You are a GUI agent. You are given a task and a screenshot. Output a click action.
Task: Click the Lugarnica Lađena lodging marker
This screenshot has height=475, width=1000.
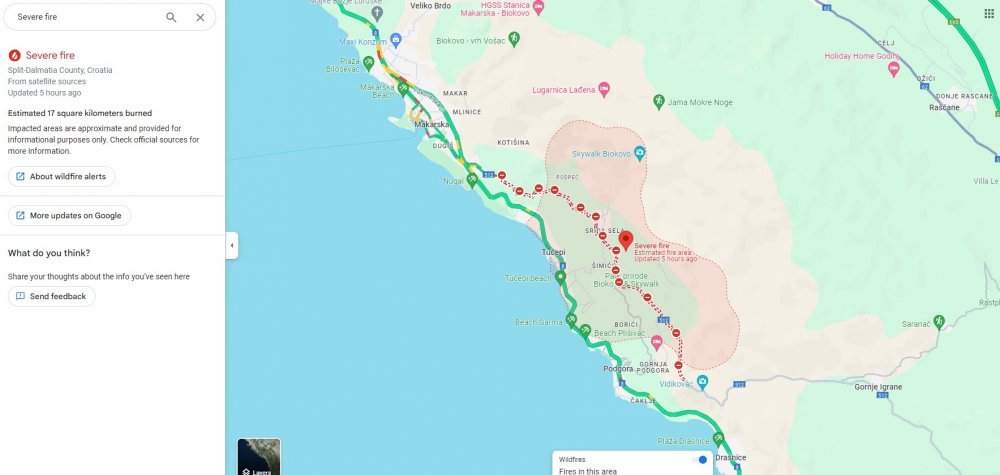coord(604,89)
